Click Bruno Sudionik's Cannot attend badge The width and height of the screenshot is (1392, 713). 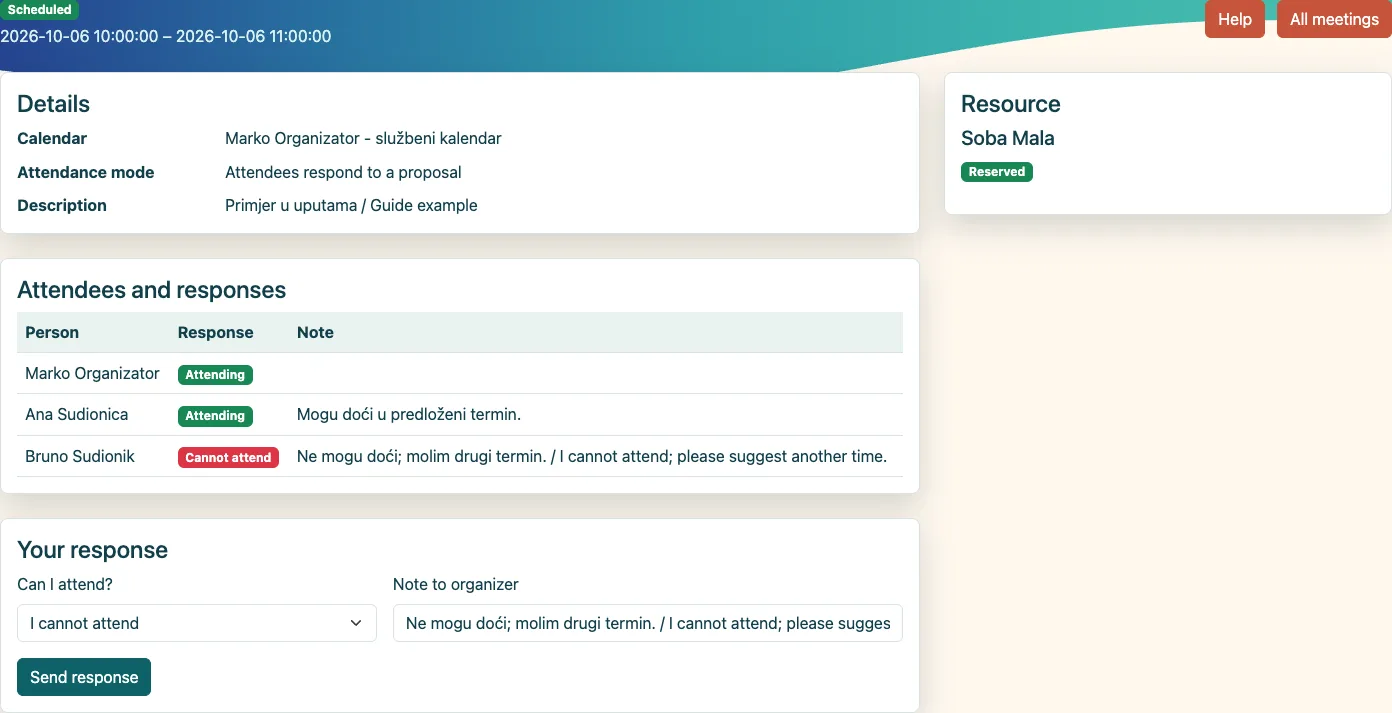click(228, 458)
